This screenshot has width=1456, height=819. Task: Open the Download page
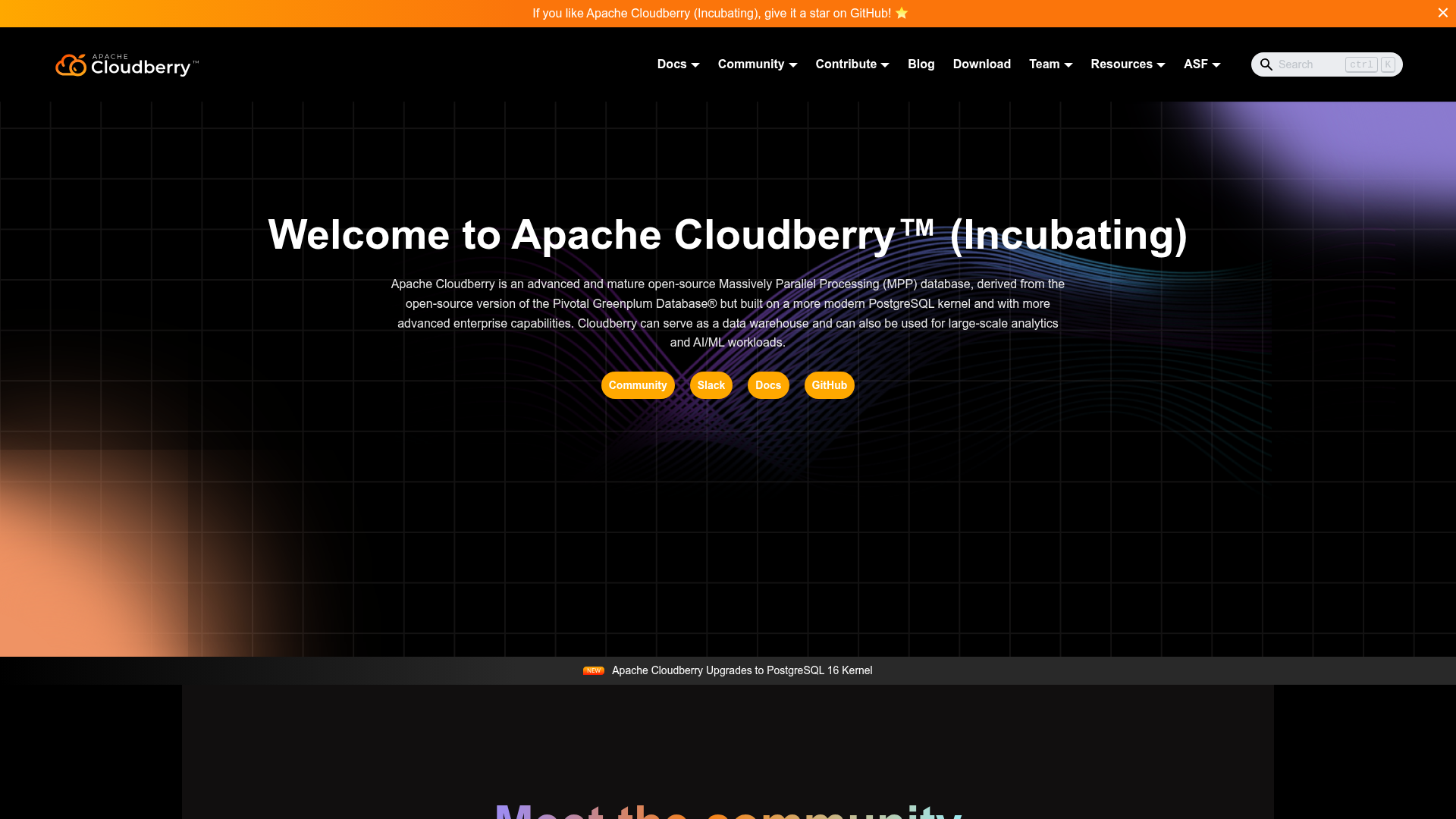[981, 64]
